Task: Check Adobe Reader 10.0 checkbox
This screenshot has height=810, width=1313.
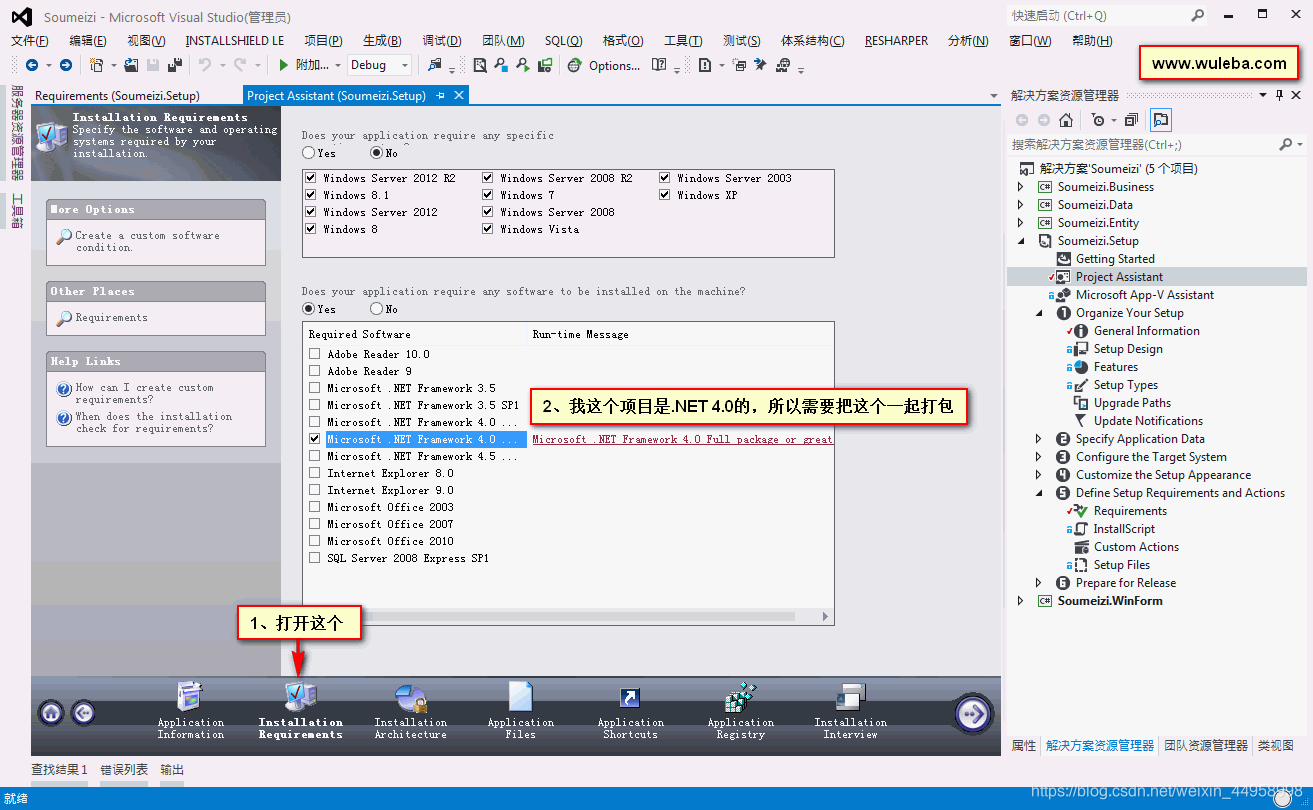Action: (x=315, y=354)
